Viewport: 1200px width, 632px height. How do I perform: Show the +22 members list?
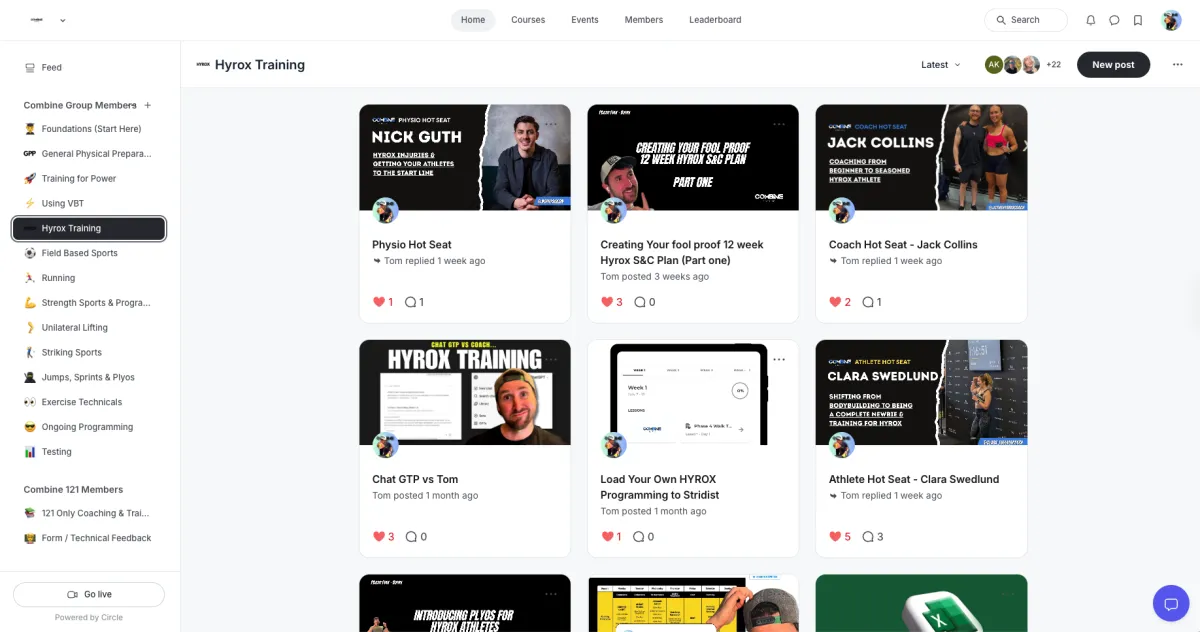[x=1053, y=65]
